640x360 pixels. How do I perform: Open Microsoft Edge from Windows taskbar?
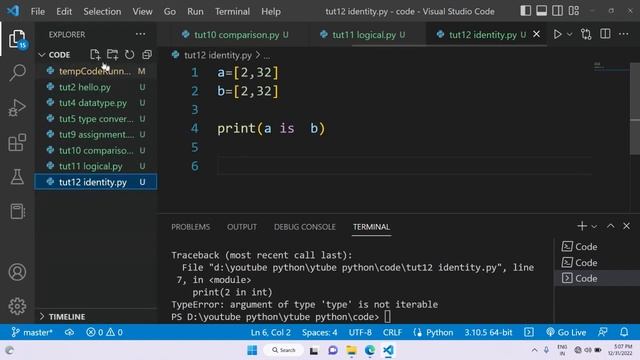(x=370, y=350)
